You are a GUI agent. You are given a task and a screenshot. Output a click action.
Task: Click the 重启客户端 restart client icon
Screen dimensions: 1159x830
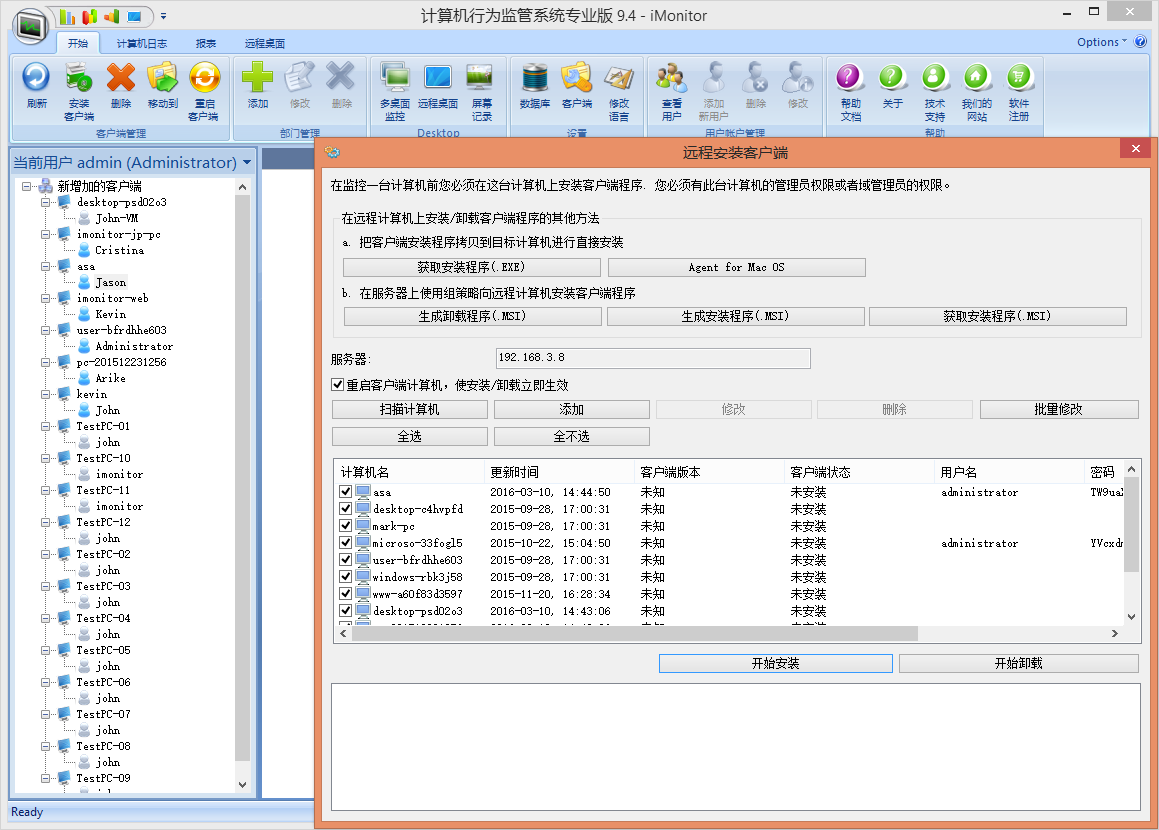pyautogui.click(x=205, y=78)
